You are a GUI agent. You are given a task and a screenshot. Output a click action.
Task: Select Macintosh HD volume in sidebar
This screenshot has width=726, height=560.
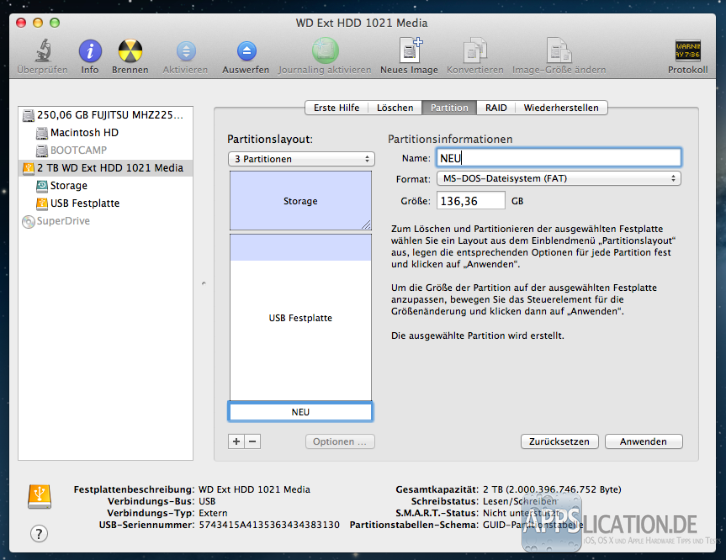coord(106,133)
